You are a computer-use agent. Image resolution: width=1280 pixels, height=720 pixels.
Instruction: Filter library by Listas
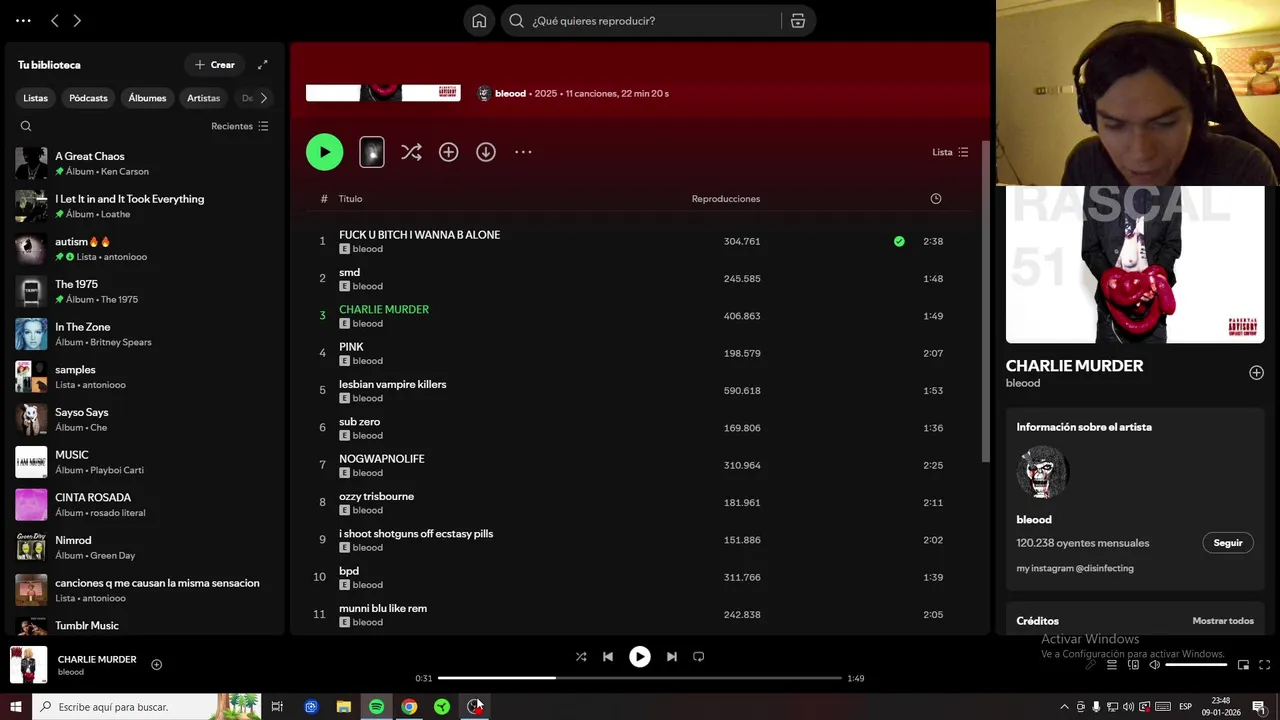(x=36, y=98)
